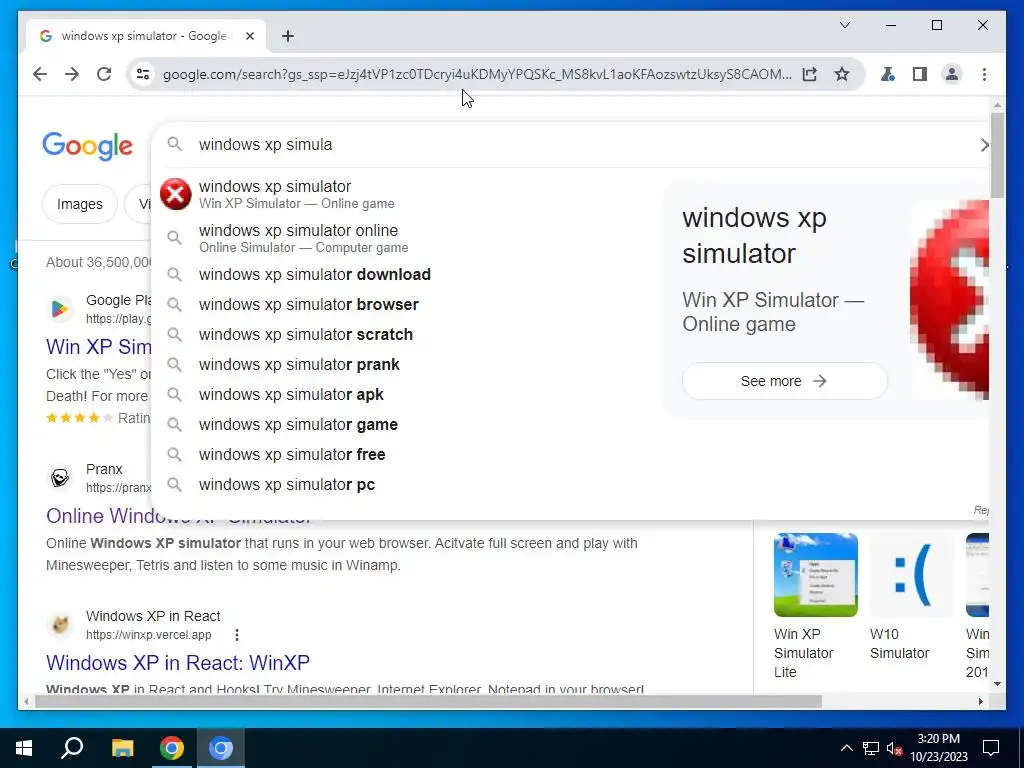Go forward with the browser arrow

click(72, 74)
